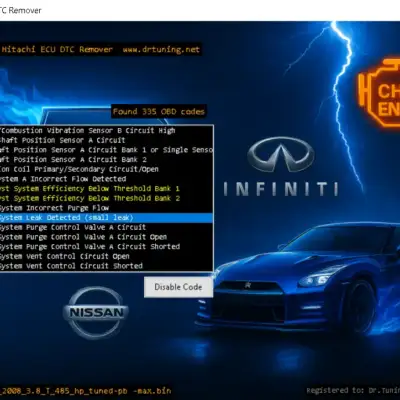Click the orange check engine icon
This screenshot has height=400, width=400.
click(x=379, y=94)
